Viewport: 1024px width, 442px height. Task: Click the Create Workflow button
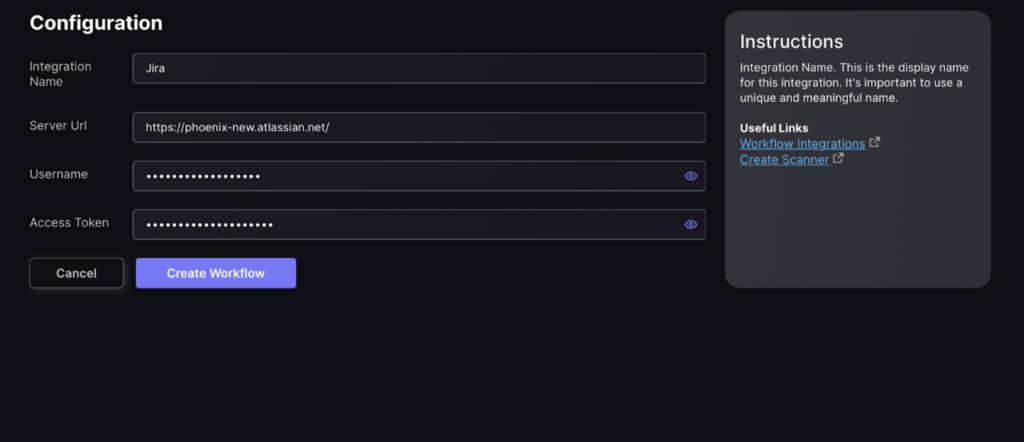216,273
